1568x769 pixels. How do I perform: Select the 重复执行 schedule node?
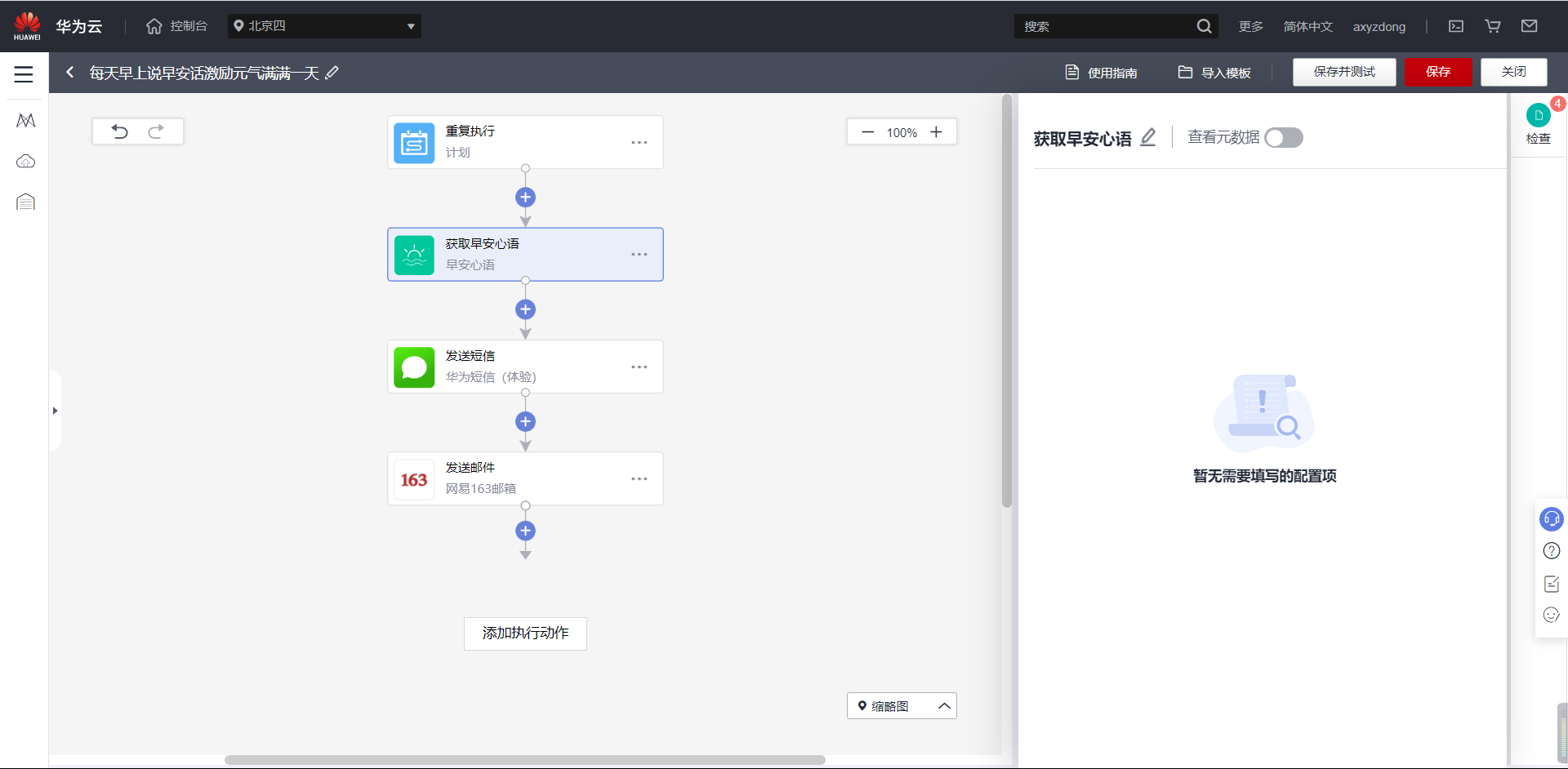click(x=525, y=142)
